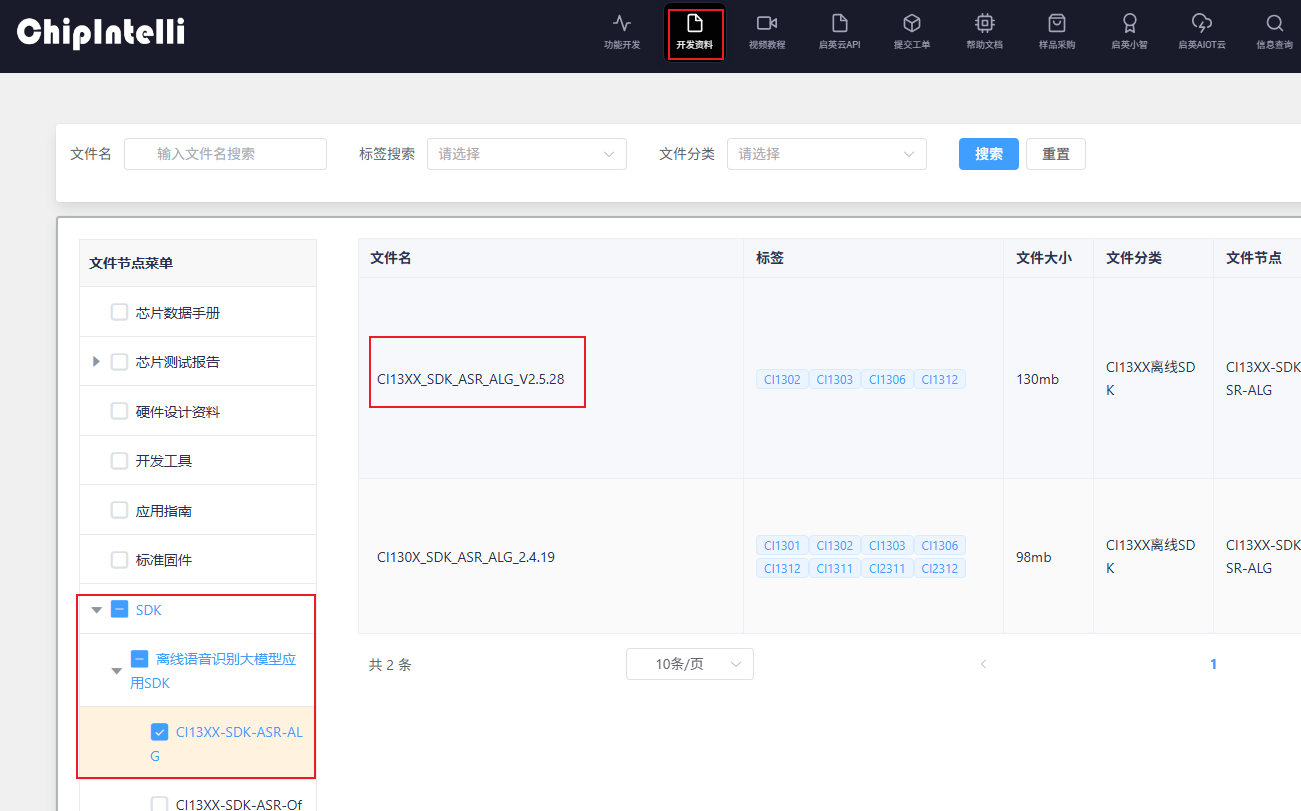Open 功能开发 in the top navigation
The image size is (1301, 811).
pos(621,24)
